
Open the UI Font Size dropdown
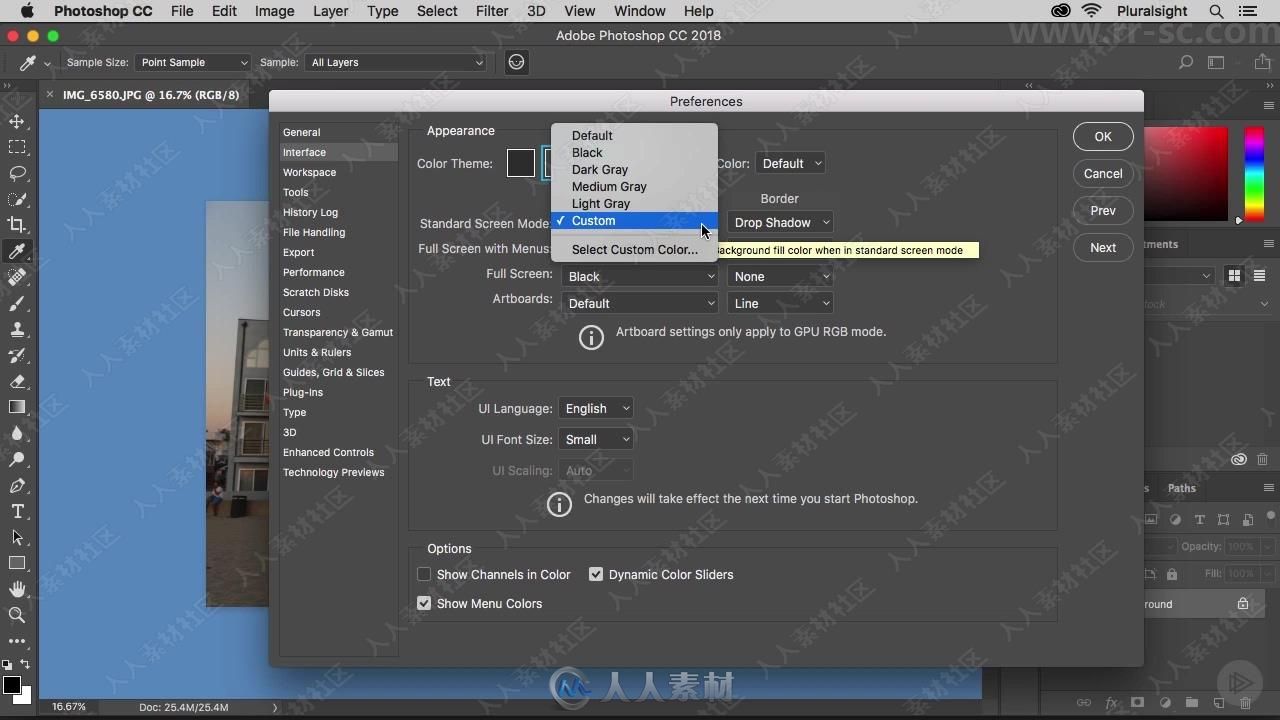coord(595,439)
